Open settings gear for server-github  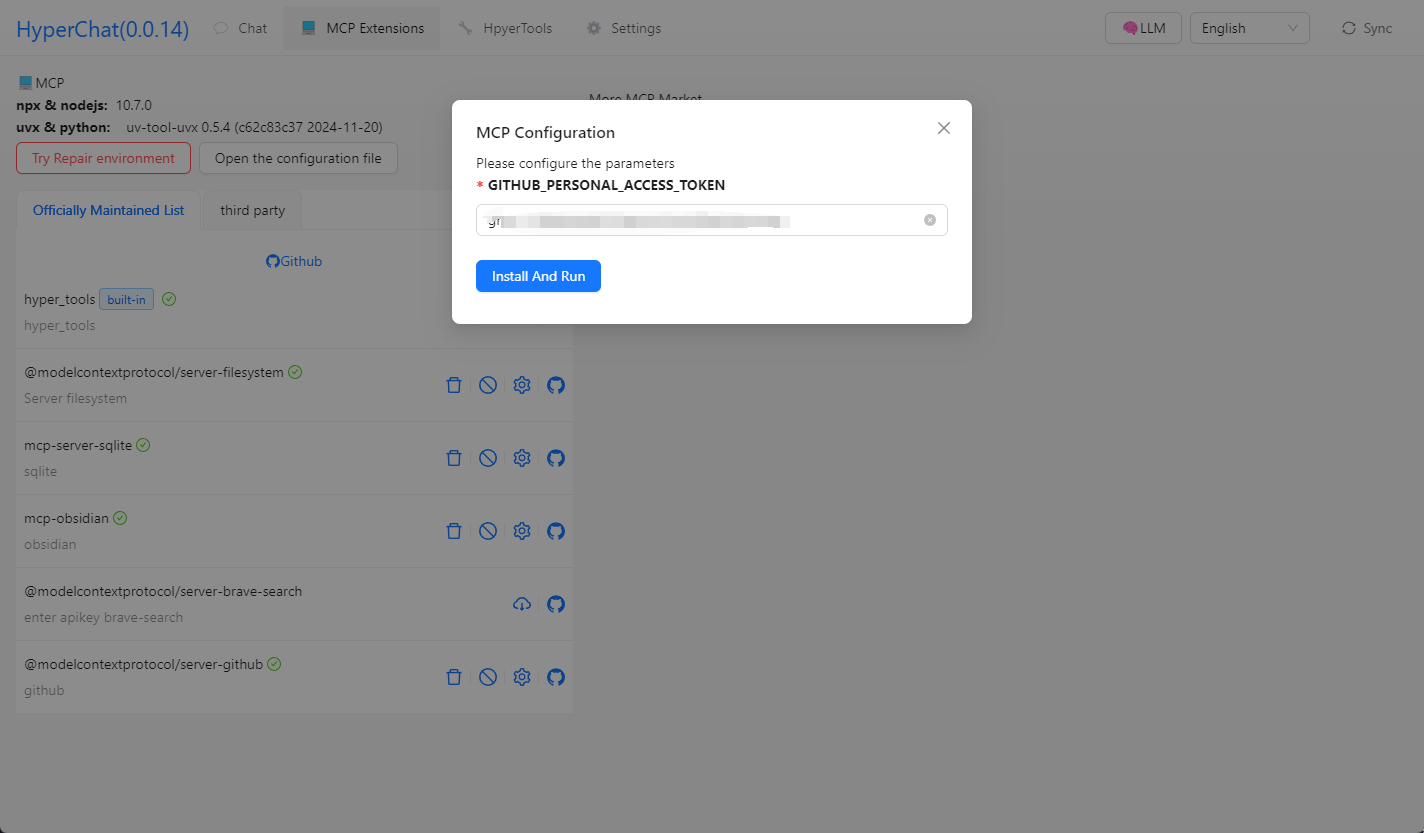pyautogui.click(x=522, y=677)
